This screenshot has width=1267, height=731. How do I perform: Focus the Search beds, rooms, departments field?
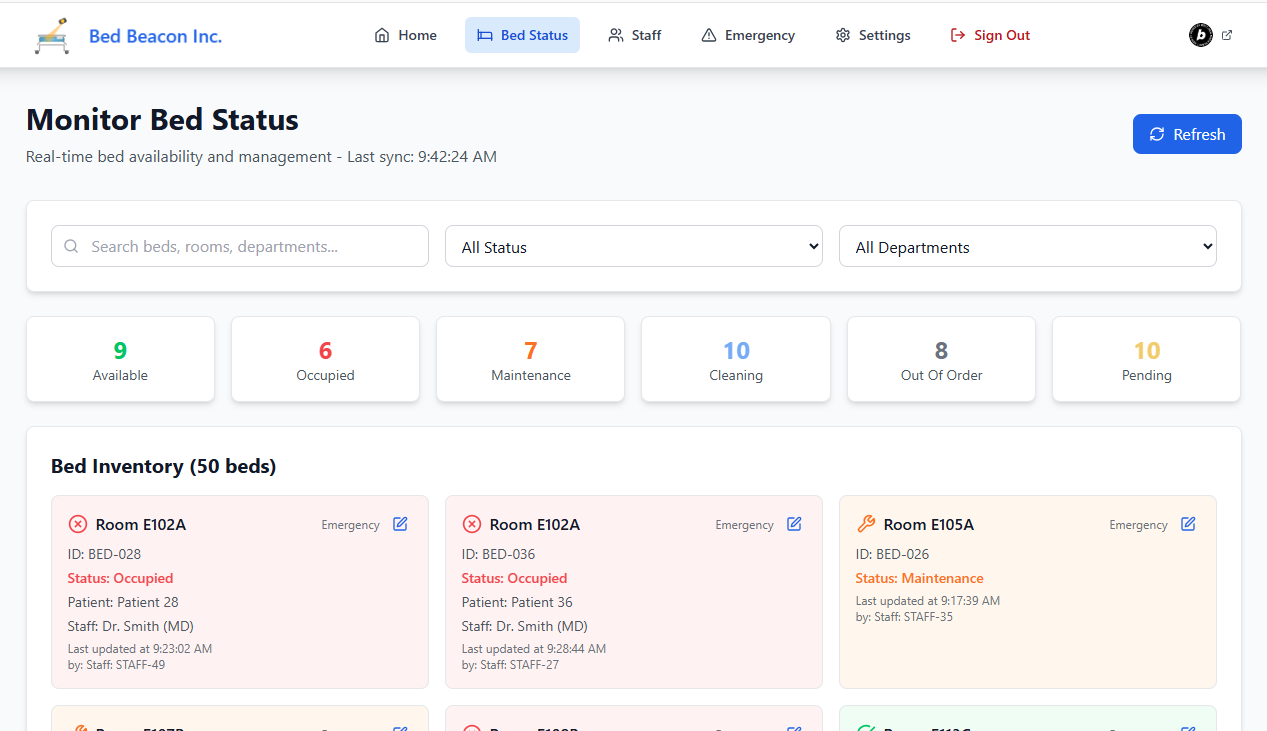[240, 246]
